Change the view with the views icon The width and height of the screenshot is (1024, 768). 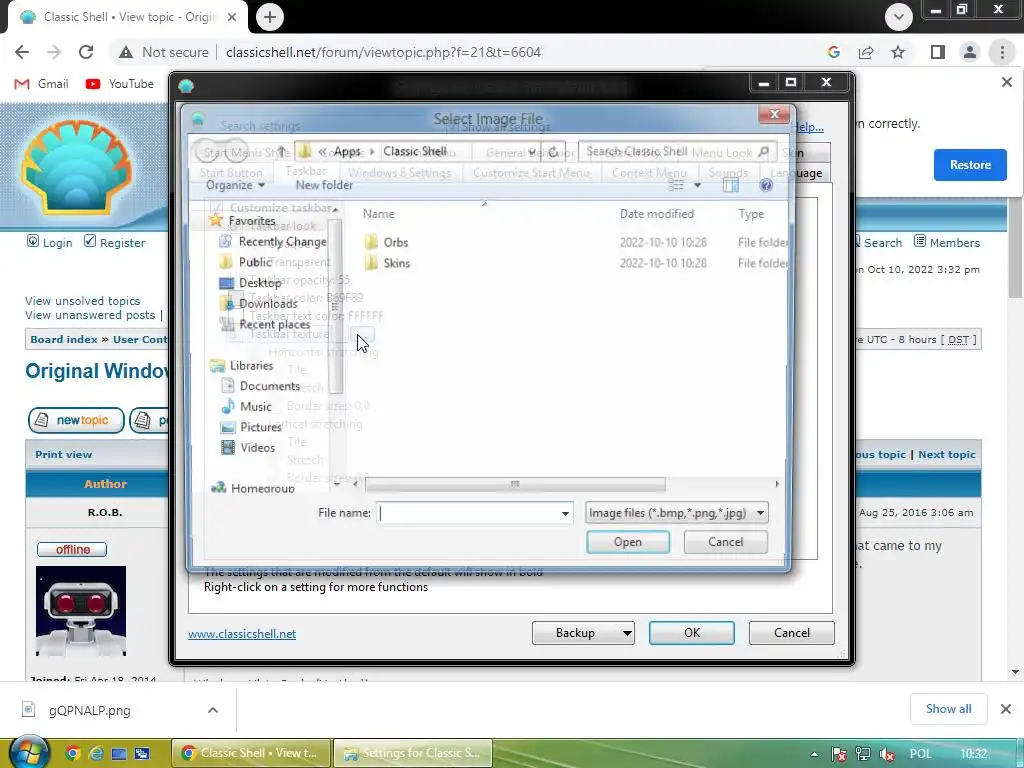677,185
